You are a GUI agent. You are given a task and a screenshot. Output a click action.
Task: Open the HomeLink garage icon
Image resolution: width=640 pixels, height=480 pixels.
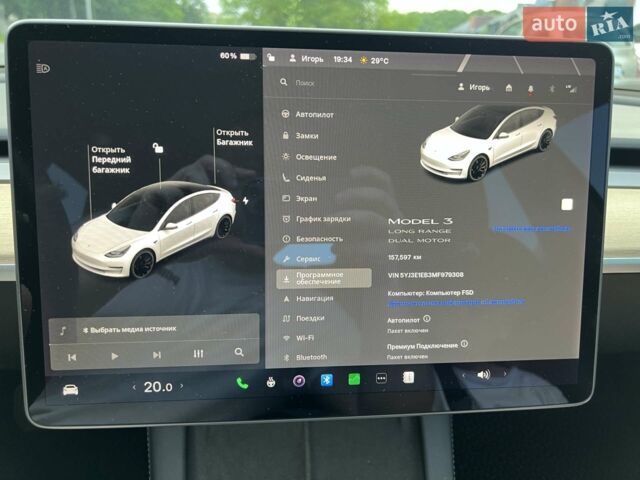click(x=509, y=88)
